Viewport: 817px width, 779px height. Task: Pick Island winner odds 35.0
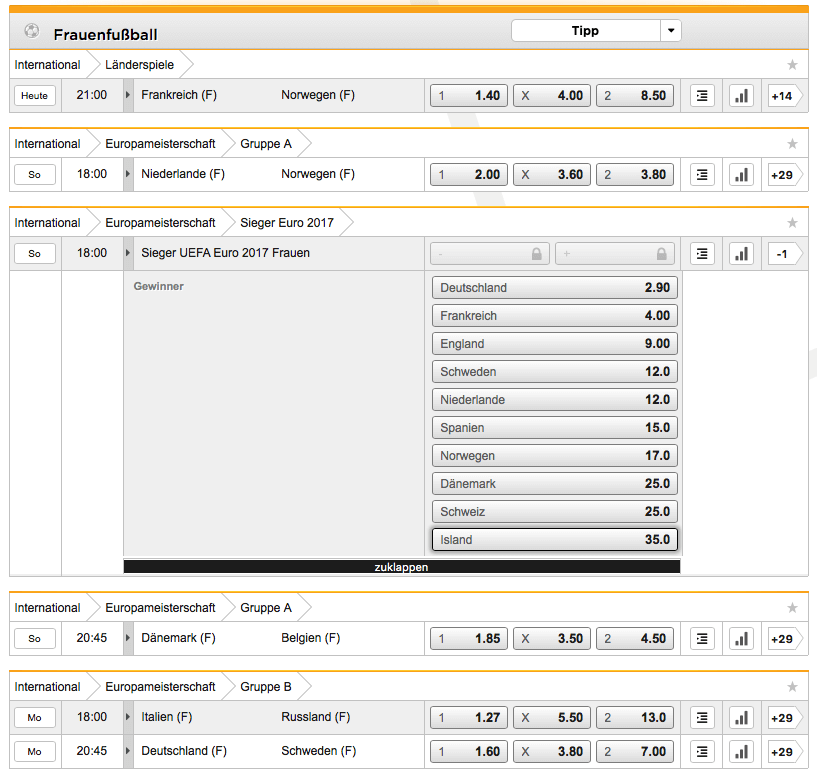555,540
